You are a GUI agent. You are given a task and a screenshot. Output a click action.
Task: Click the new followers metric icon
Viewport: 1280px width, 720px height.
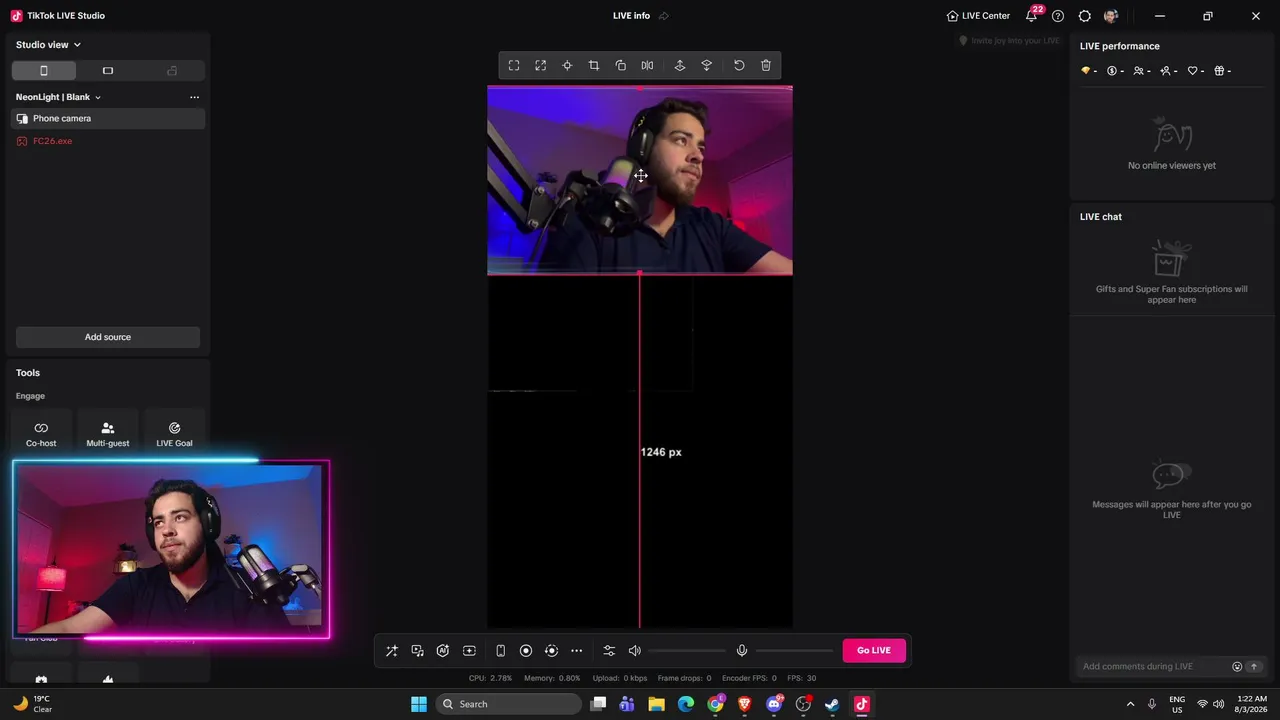point(1168,71)
